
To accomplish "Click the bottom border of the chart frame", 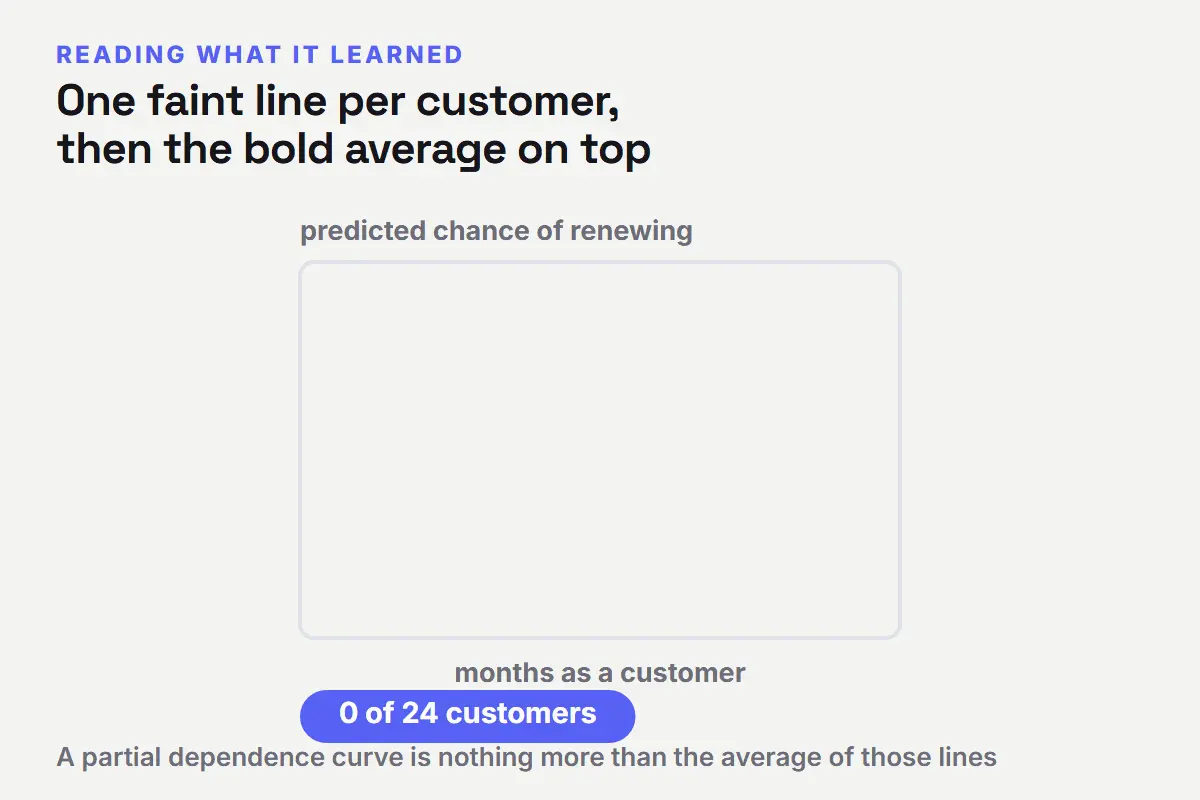I will 600,637.
